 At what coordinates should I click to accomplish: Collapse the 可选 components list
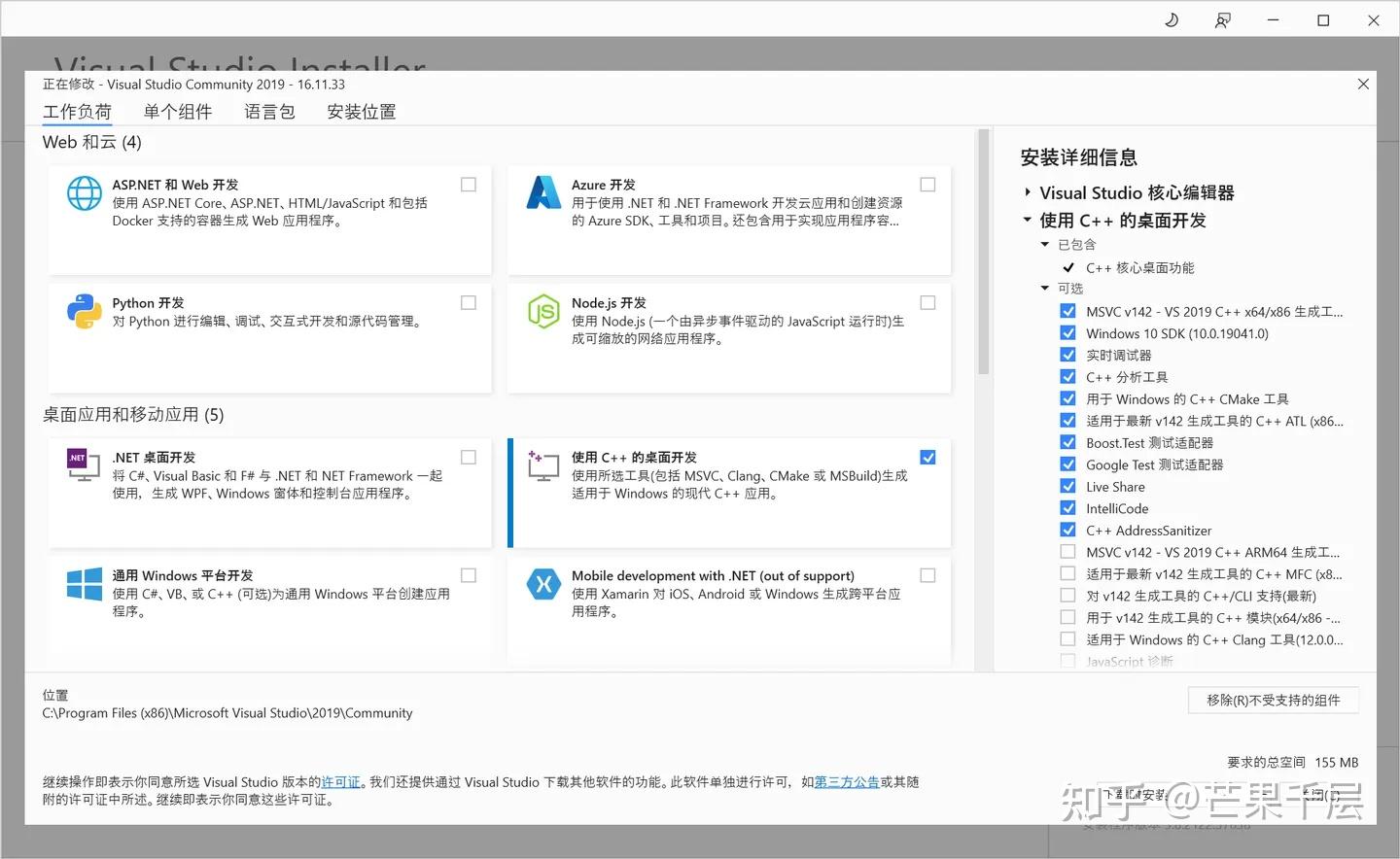pyautogui.click(x=1044, y=288)
